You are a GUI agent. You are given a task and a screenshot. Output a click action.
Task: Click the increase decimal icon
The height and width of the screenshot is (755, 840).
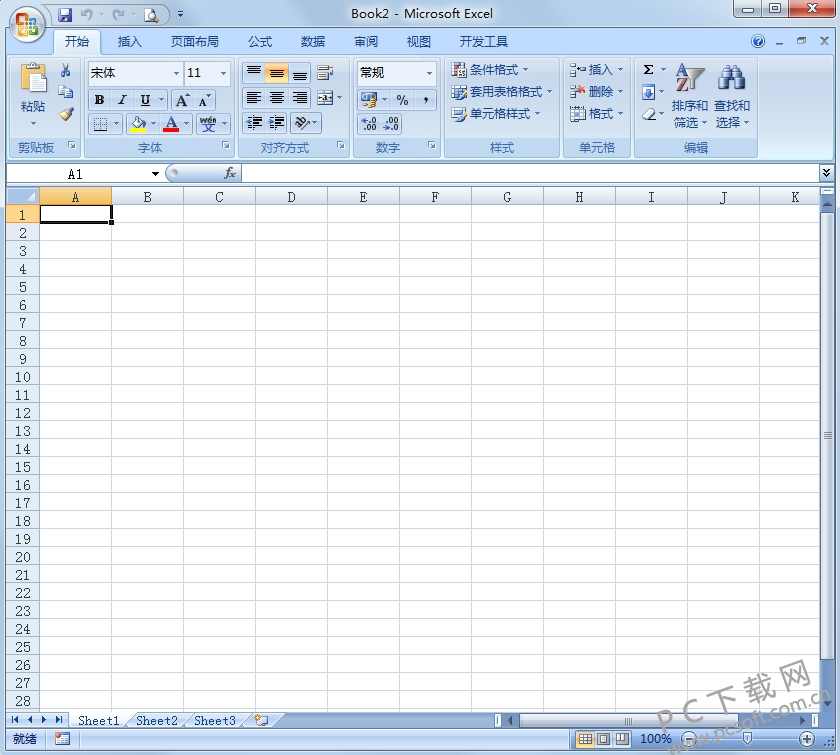(x=366, y=124)
